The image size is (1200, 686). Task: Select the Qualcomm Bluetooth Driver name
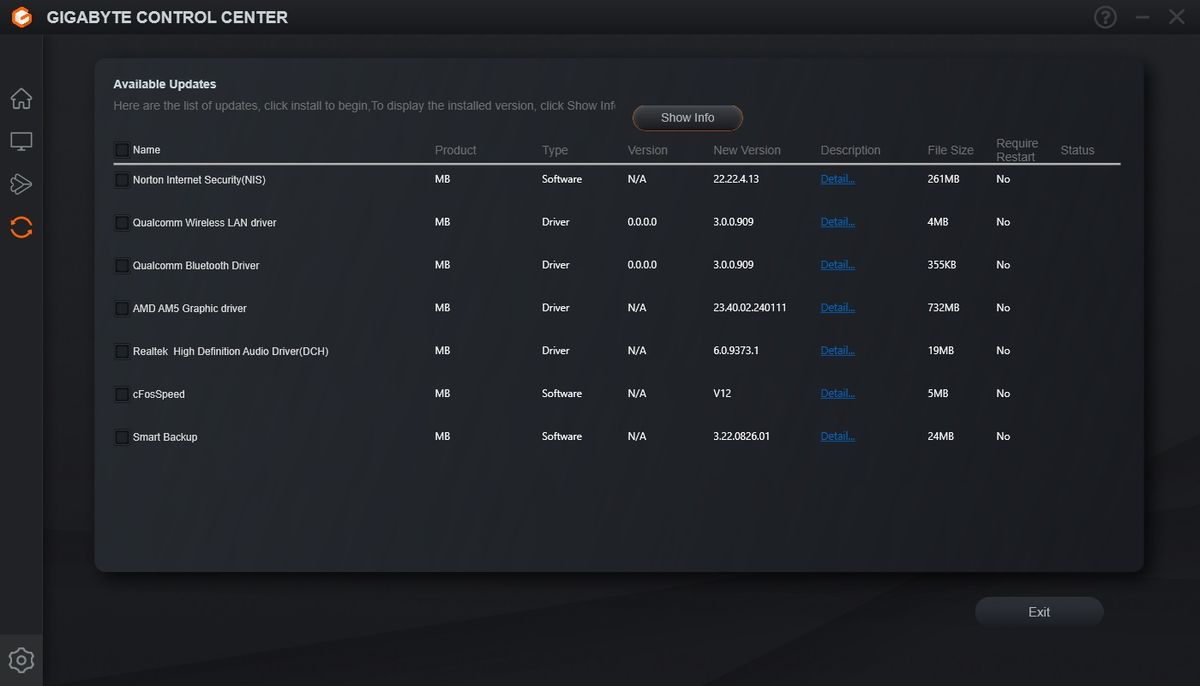[196, 266]
